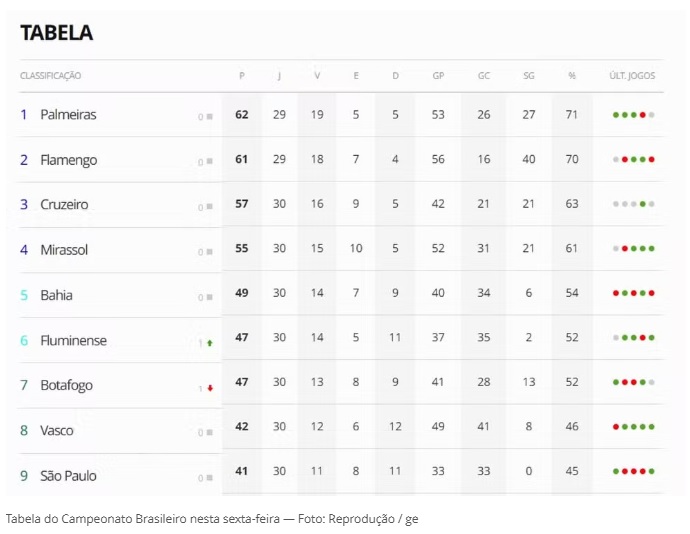Click the grey position square in Bahia row
Image resolution: width=690 pixels, height=534 pixels.
(209, 298)
